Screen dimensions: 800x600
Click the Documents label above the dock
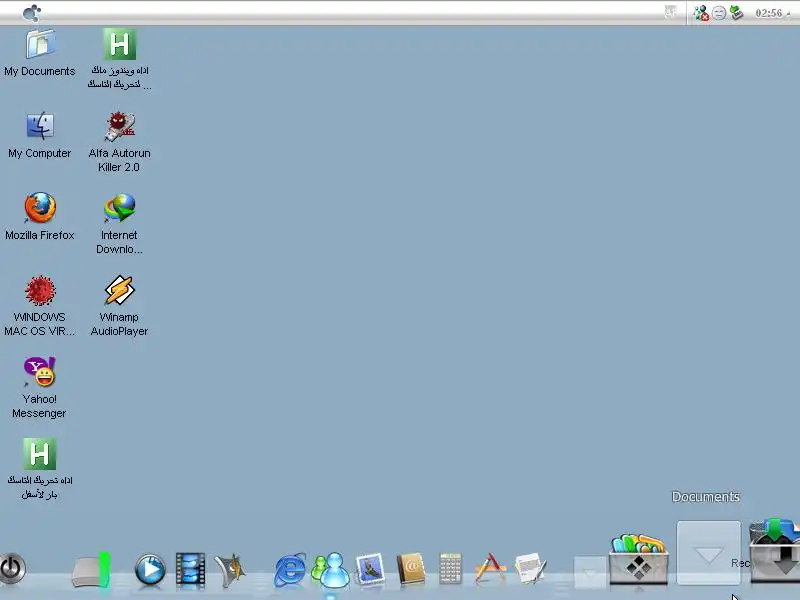point(706,496)
